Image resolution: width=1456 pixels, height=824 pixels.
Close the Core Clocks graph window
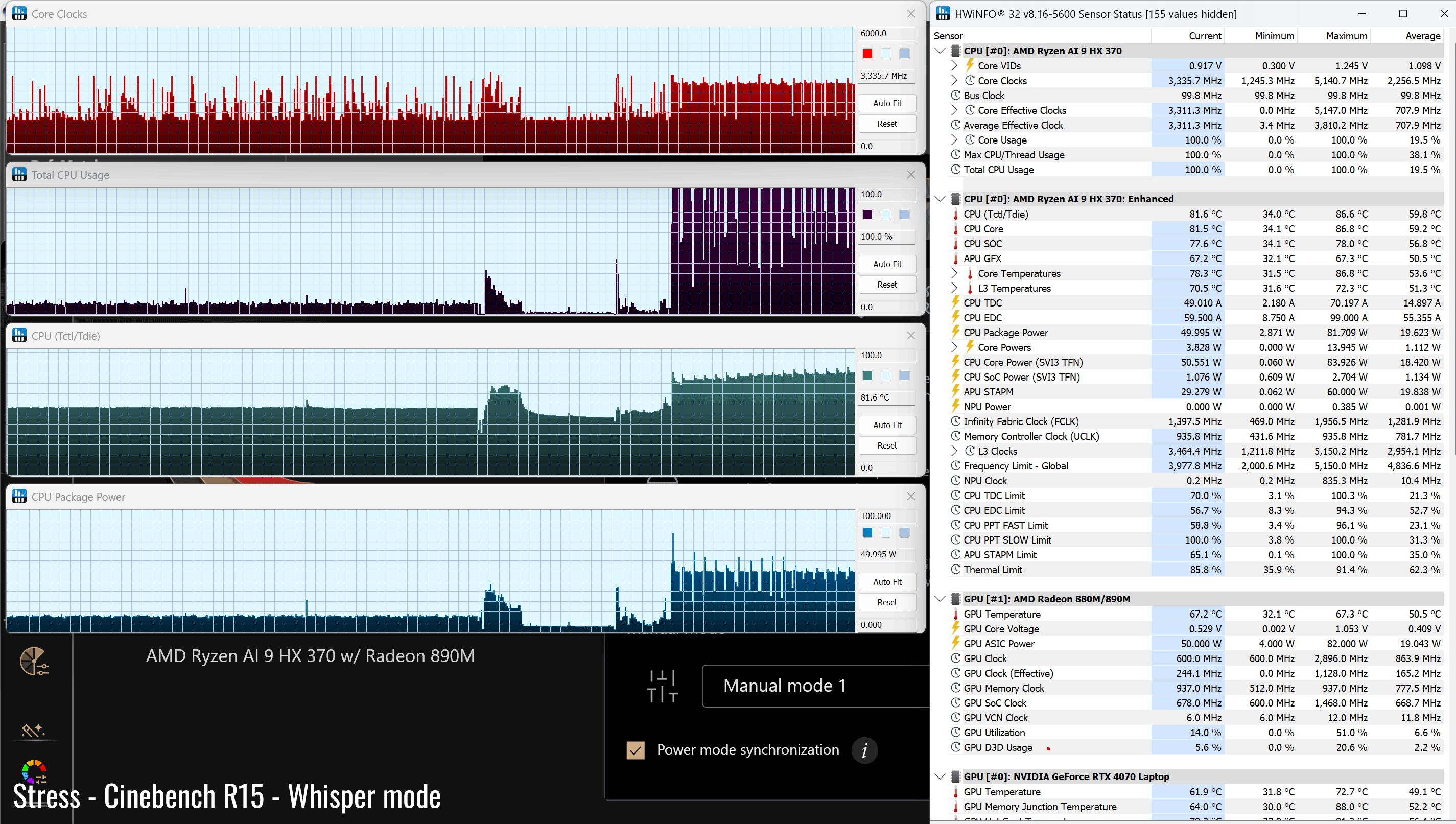911,14
